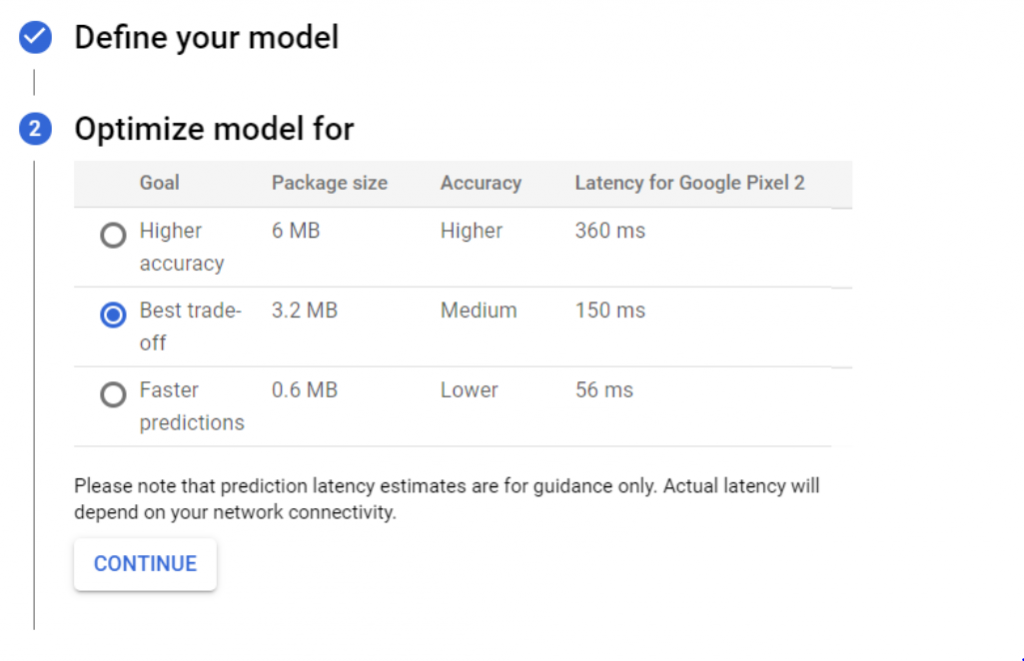Click the 56 ms latency value
1024x661 pixels.
[604, 390]
